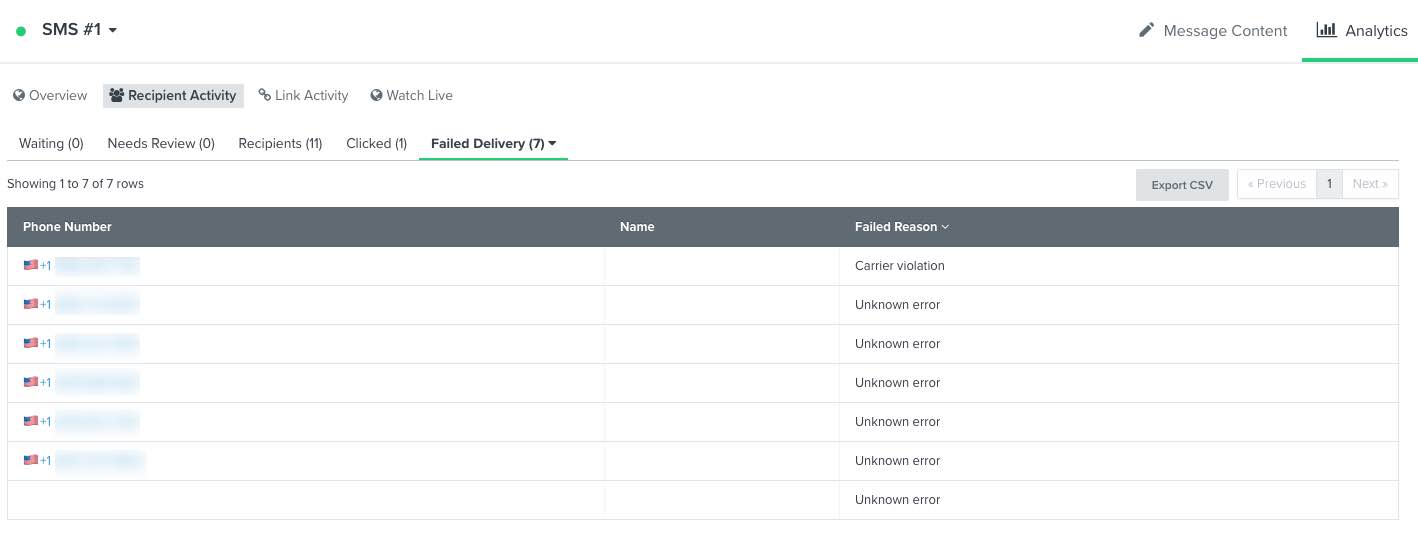Expand the Failed Delivery (7) dropdown caret

tap(553, 143)
